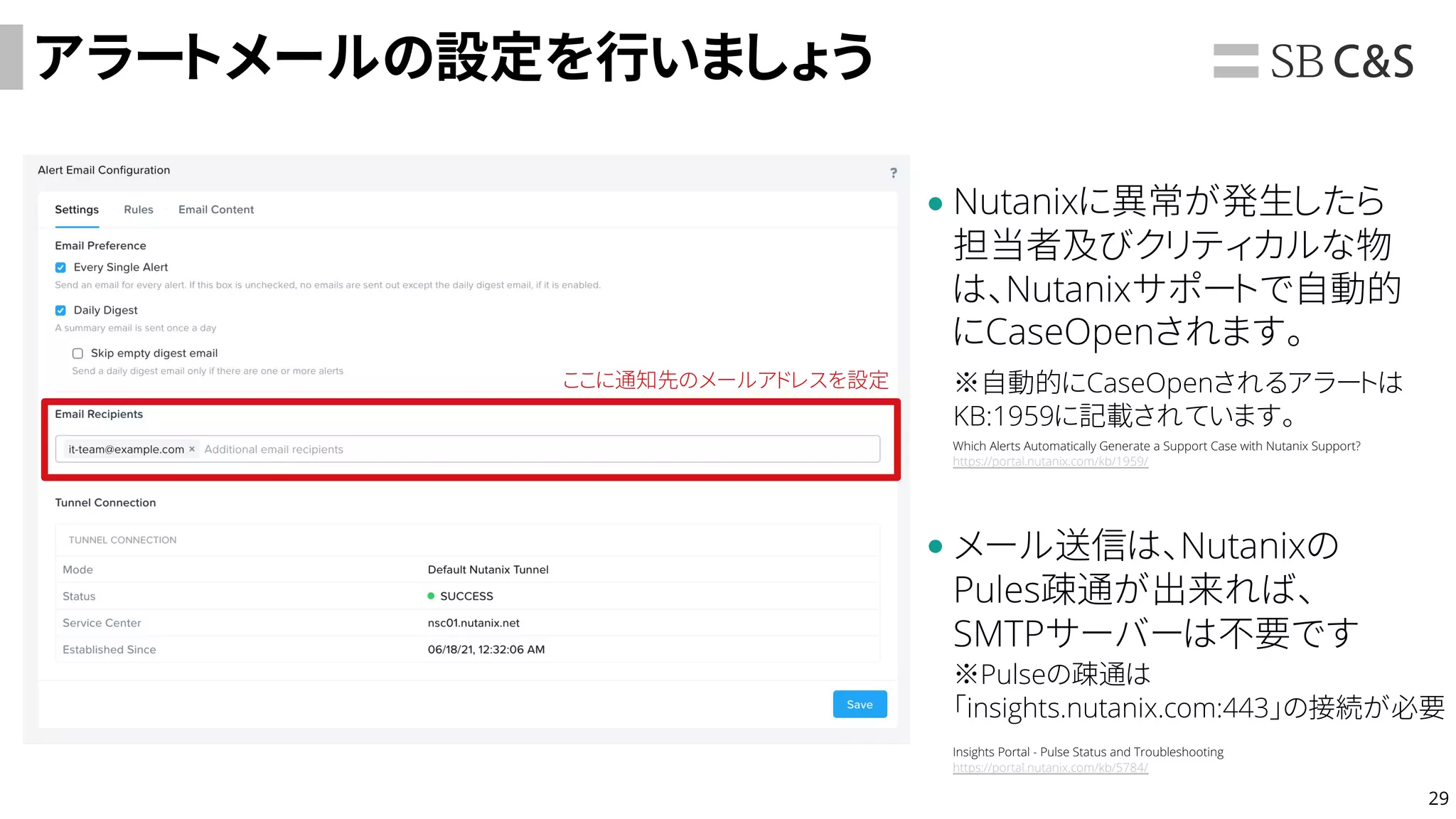Click the Established Since row label
The image size is (1456, 819).
(x=109, y=649)
